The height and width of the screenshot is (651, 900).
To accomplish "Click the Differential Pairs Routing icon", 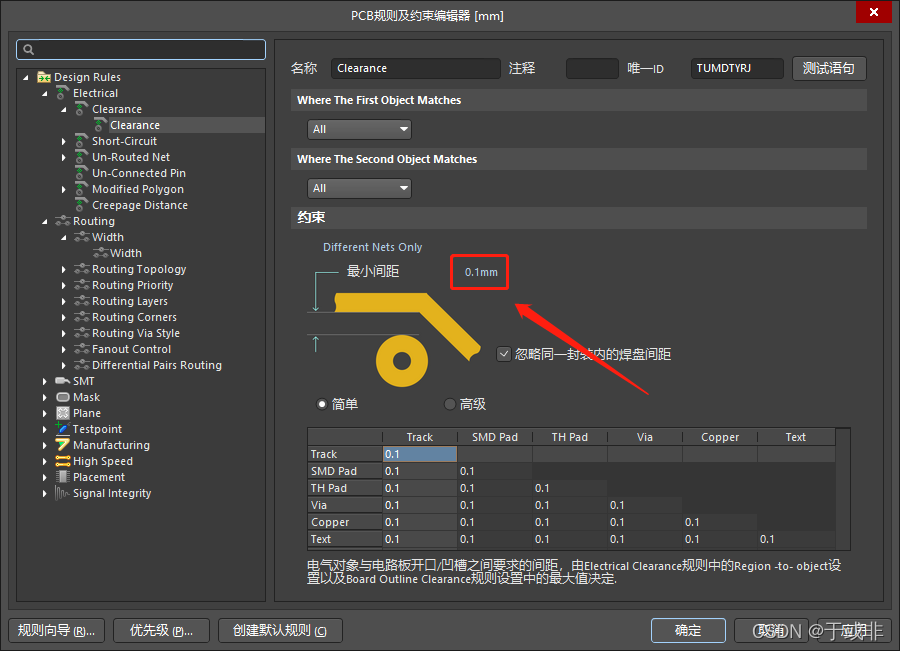I will point(82,365).
